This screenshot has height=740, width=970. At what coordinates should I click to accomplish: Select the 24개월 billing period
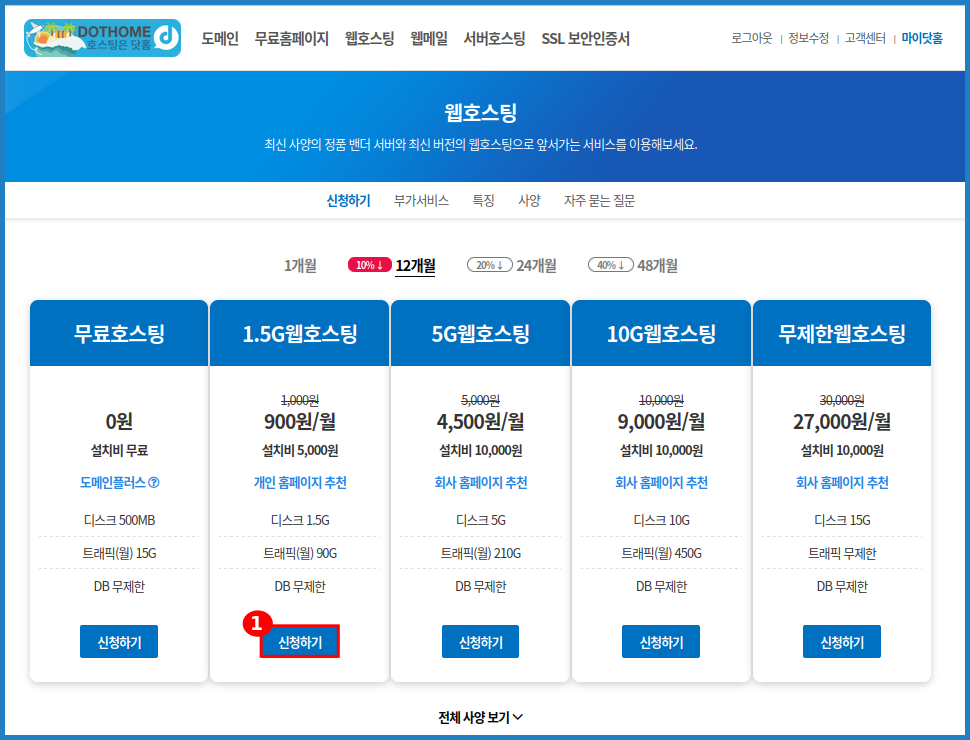coord(536,265)
